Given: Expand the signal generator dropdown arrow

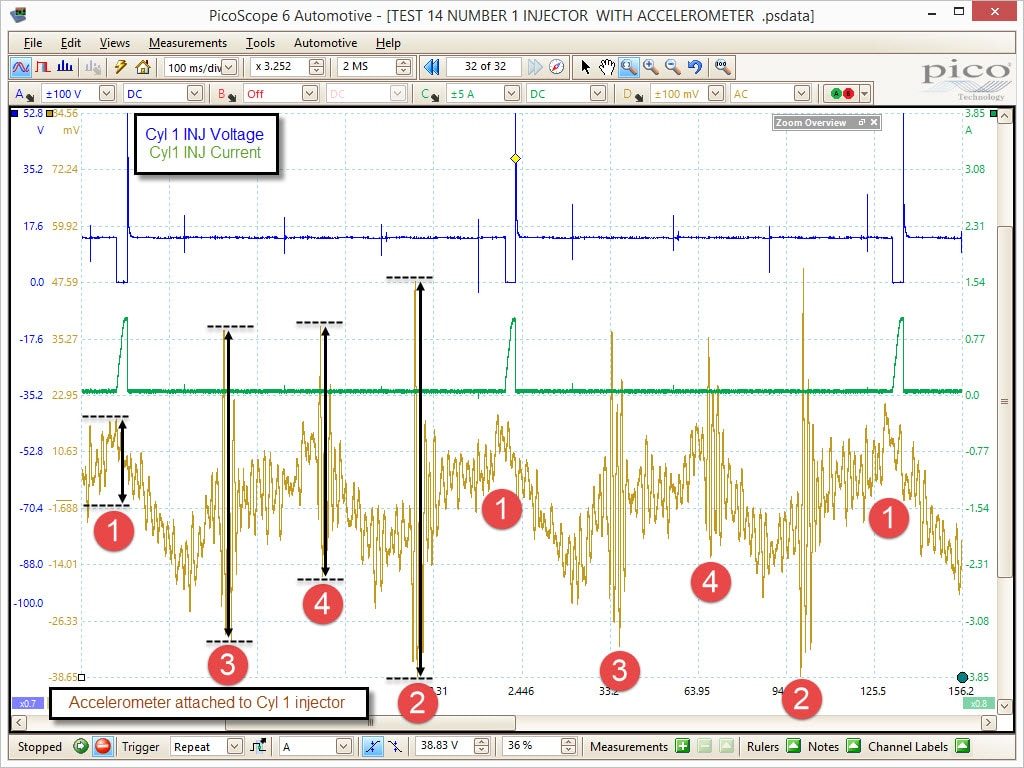Looking at the screenshot, I should click(865, 94).
